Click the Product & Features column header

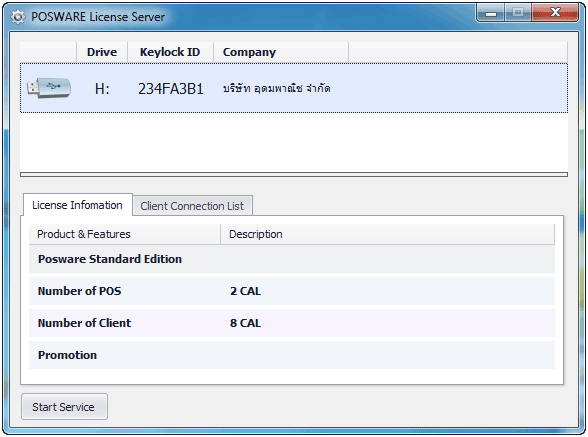click(x=124, y=234)
